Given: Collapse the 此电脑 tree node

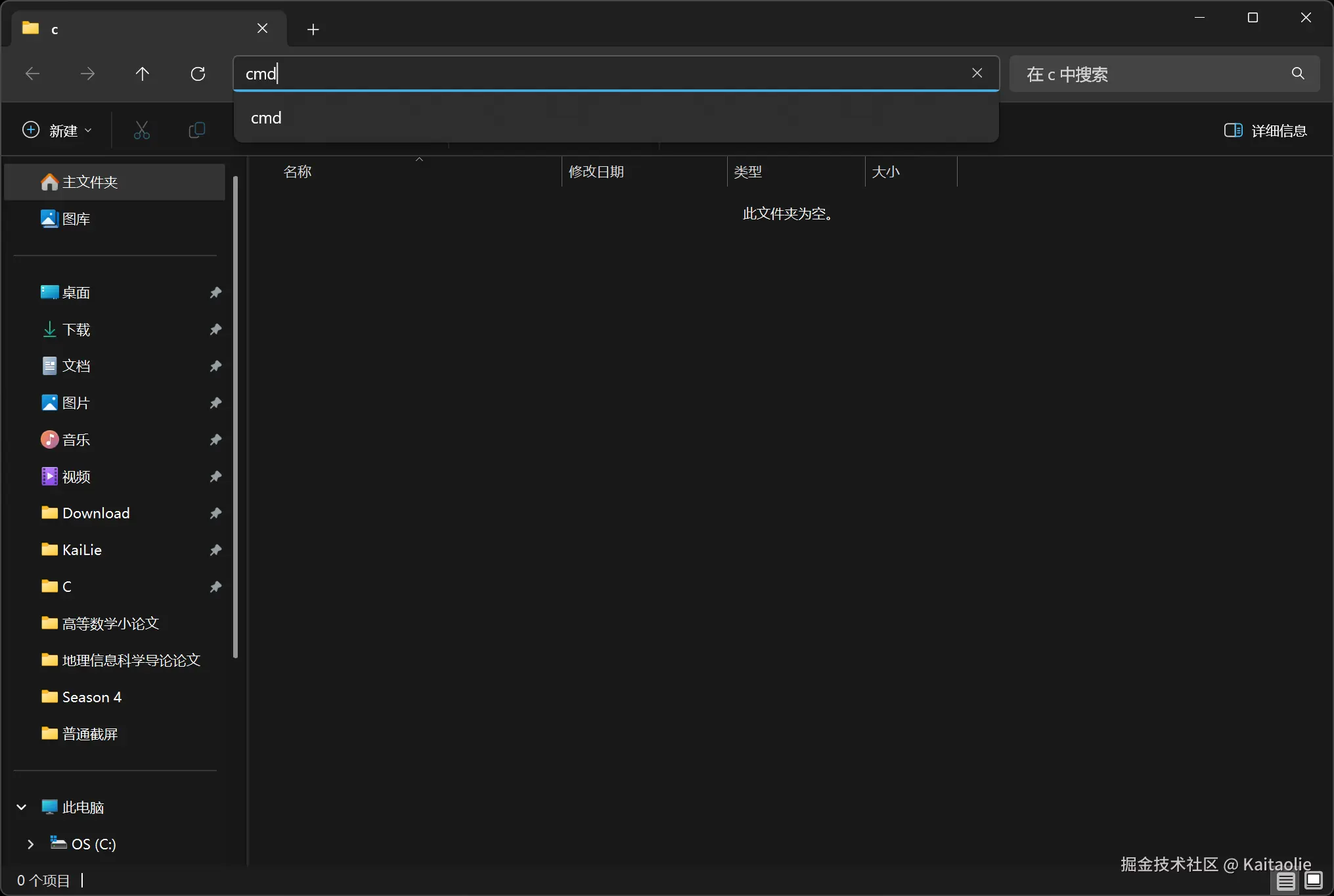Looking at the screenshot, I should pos(21,807).
